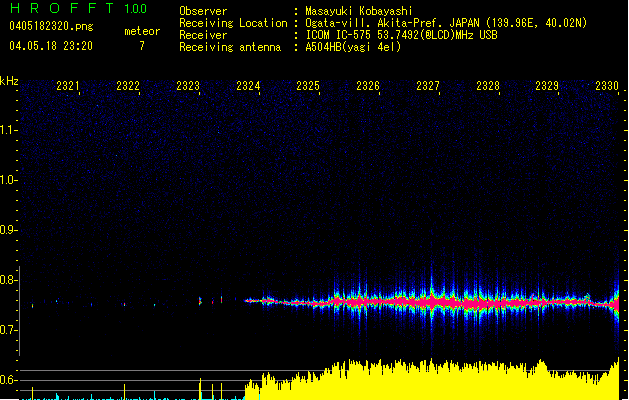Click time marker 2329

(547, 86)
